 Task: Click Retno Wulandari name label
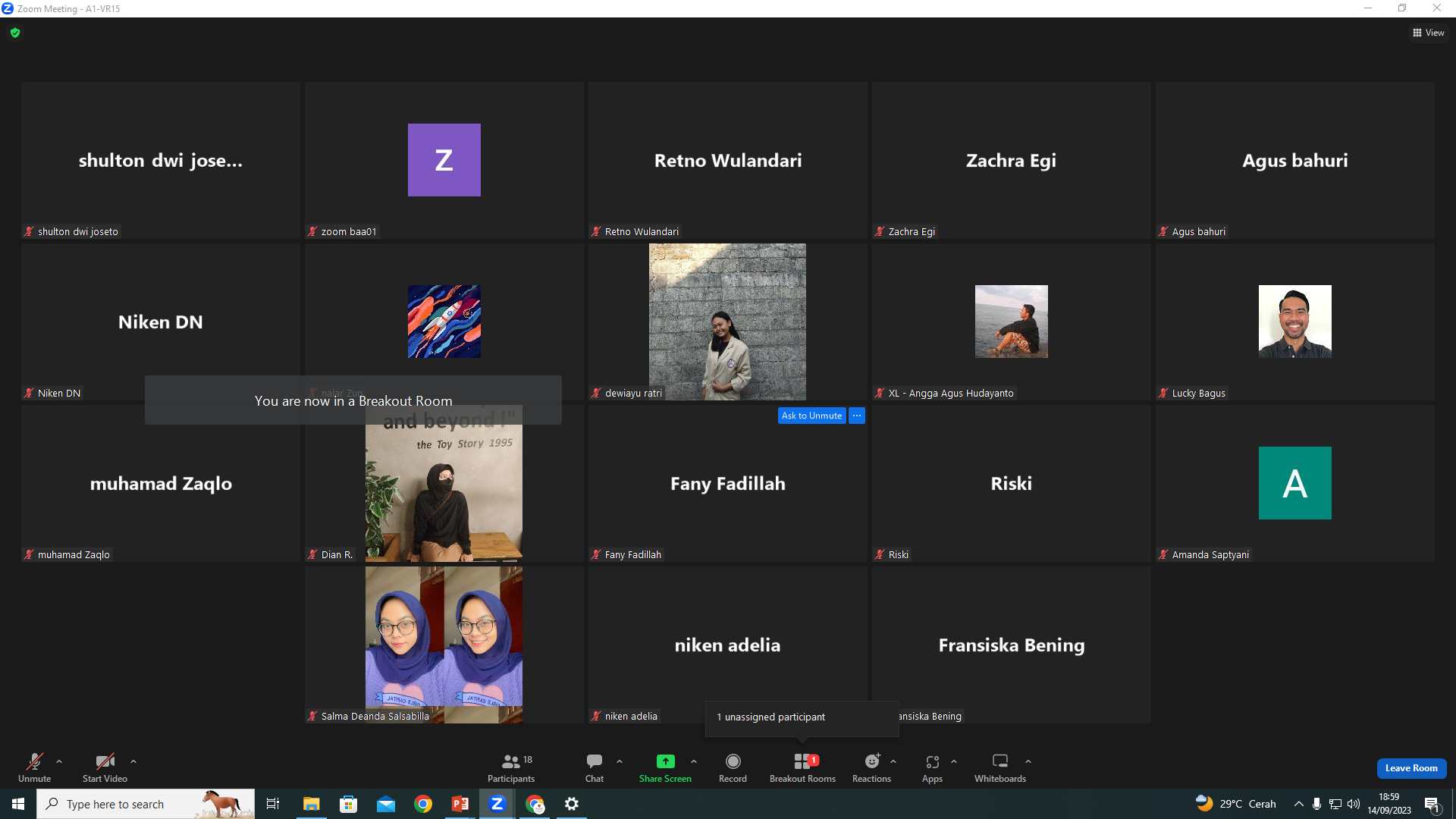(642, 232)
